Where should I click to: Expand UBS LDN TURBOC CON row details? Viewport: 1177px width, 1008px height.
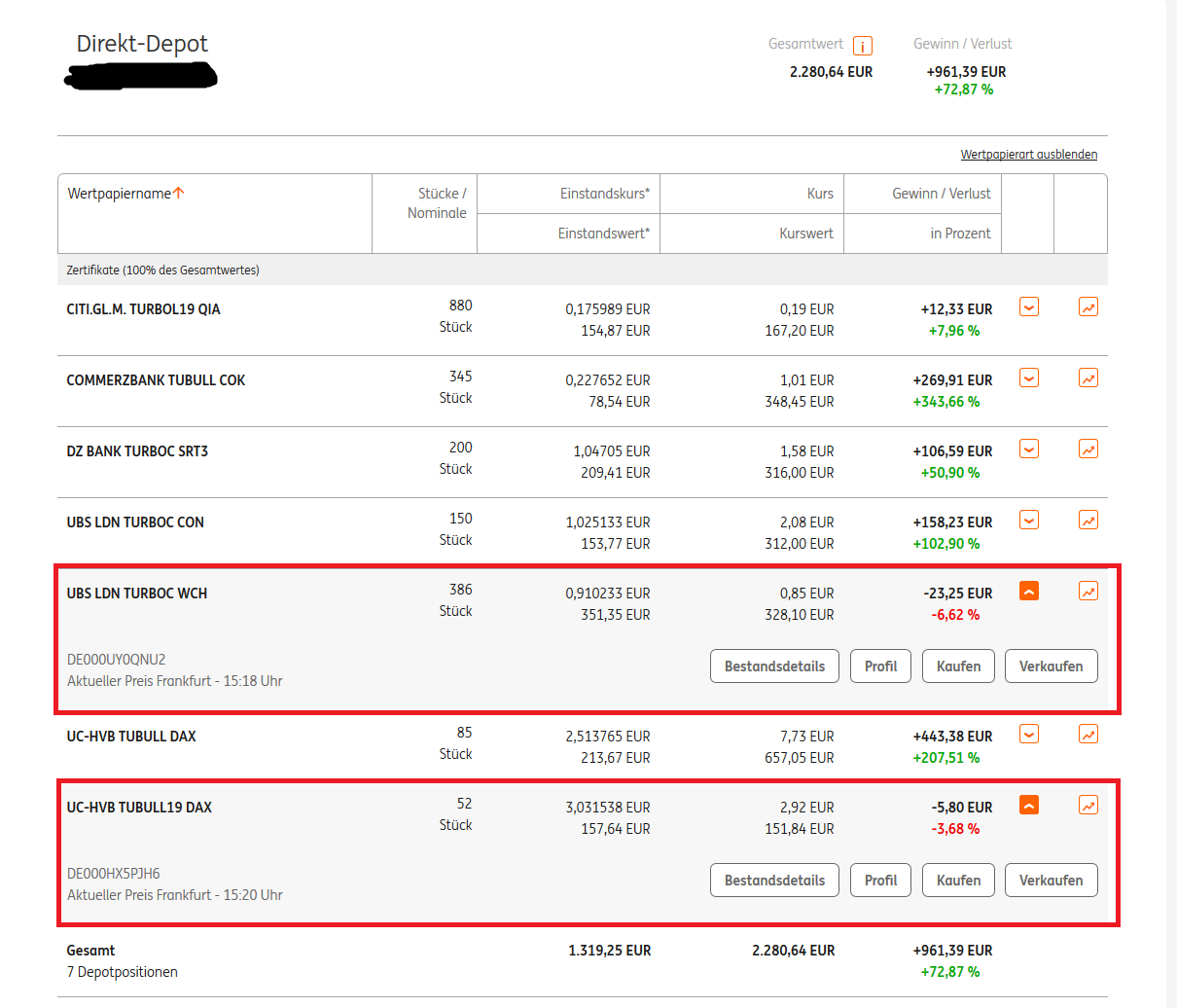[1029, 521]
